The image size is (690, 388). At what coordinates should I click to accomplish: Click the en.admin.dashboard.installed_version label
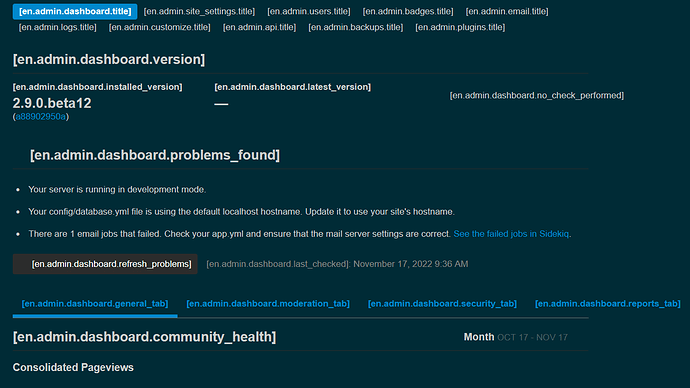[x=97, y=87]
